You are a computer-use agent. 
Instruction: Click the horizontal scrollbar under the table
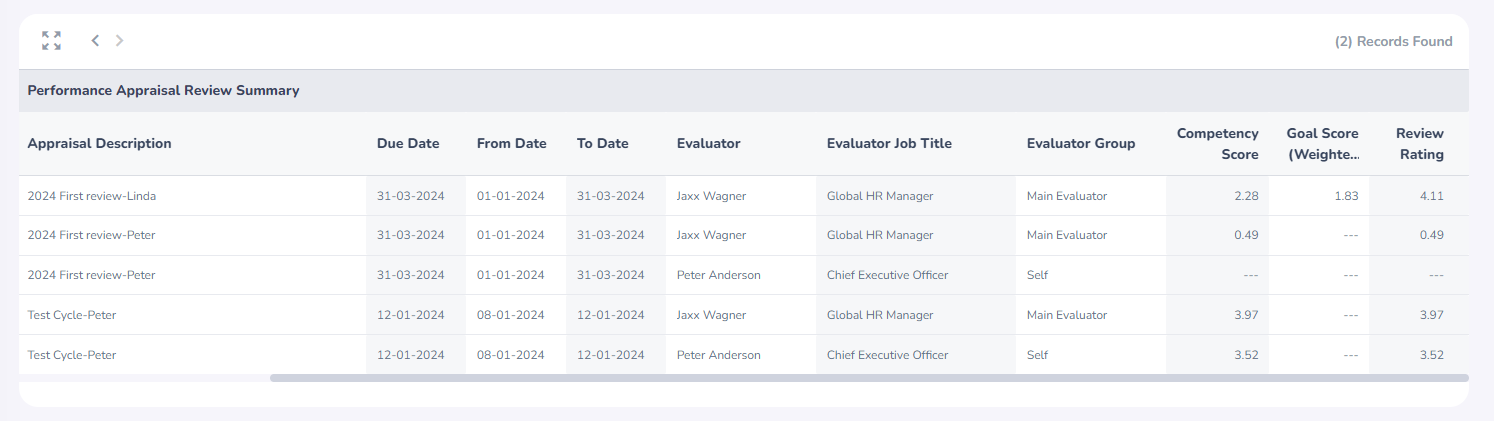pos(869,378)
